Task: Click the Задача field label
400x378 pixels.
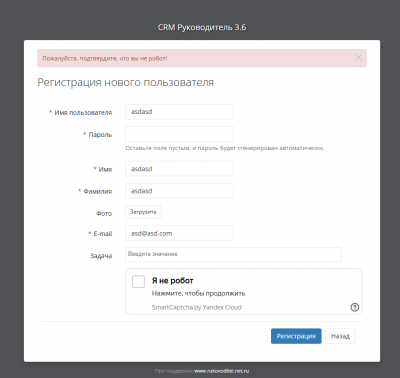Action: tap(101, 256)
